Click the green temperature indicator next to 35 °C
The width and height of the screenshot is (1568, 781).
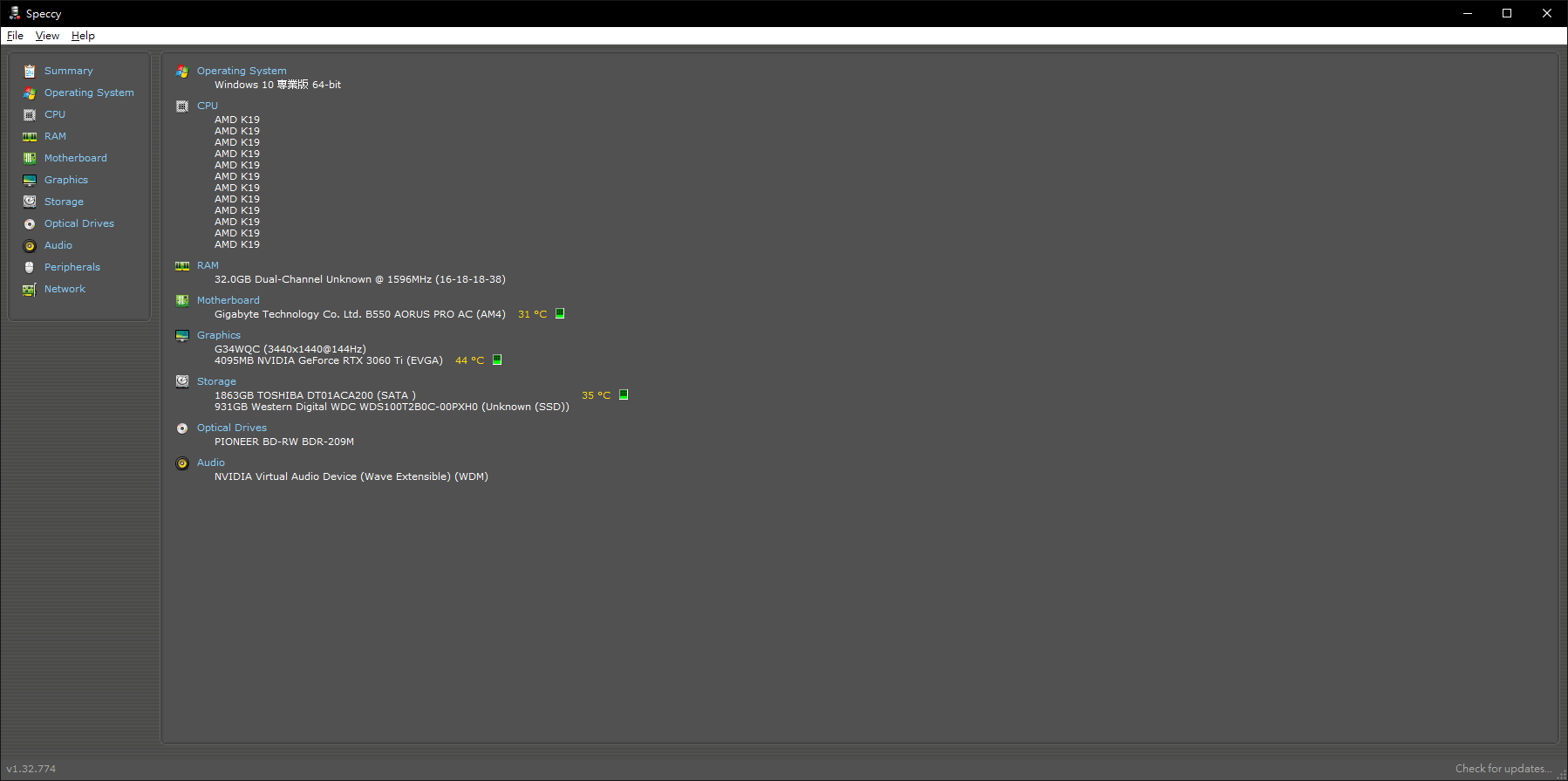(x=624, y=394)
